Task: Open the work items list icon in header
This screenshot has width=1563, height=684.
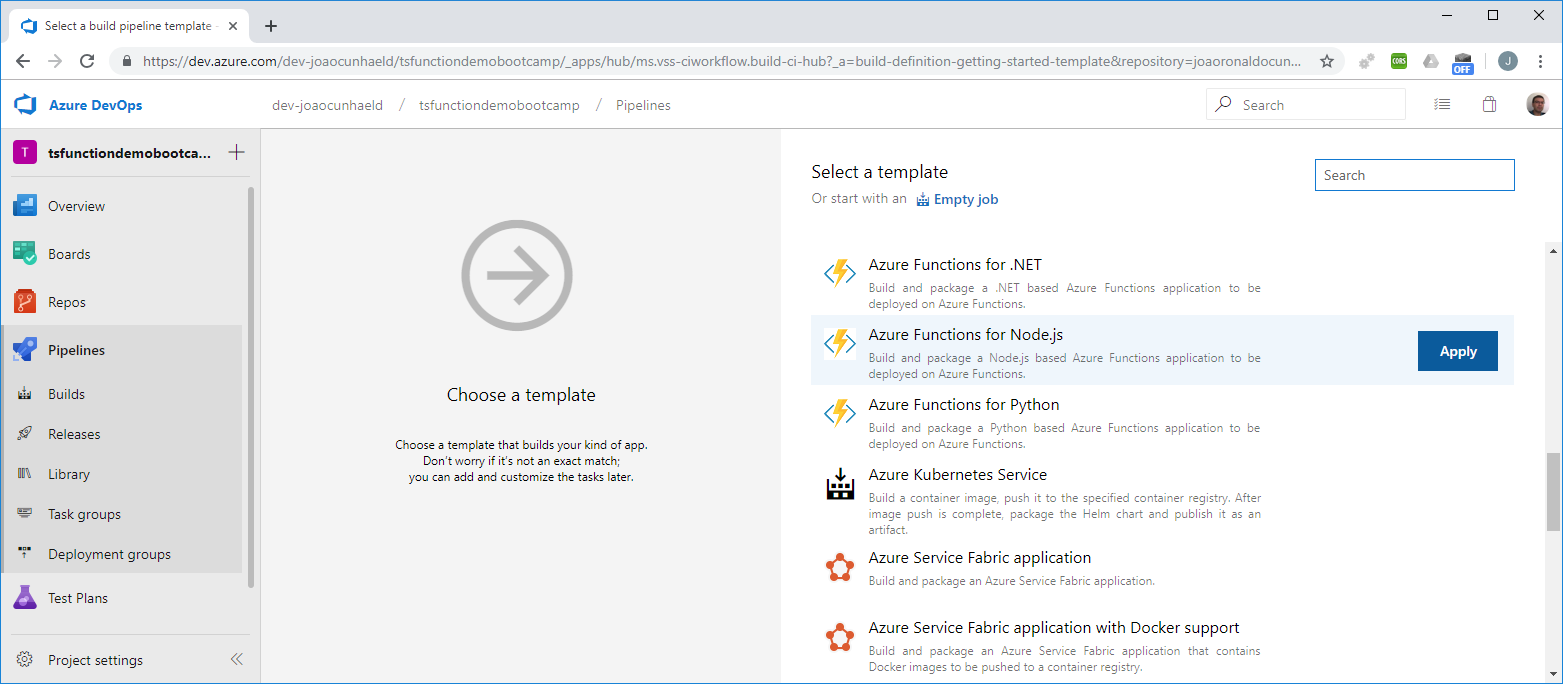Action: [1442, 104]
